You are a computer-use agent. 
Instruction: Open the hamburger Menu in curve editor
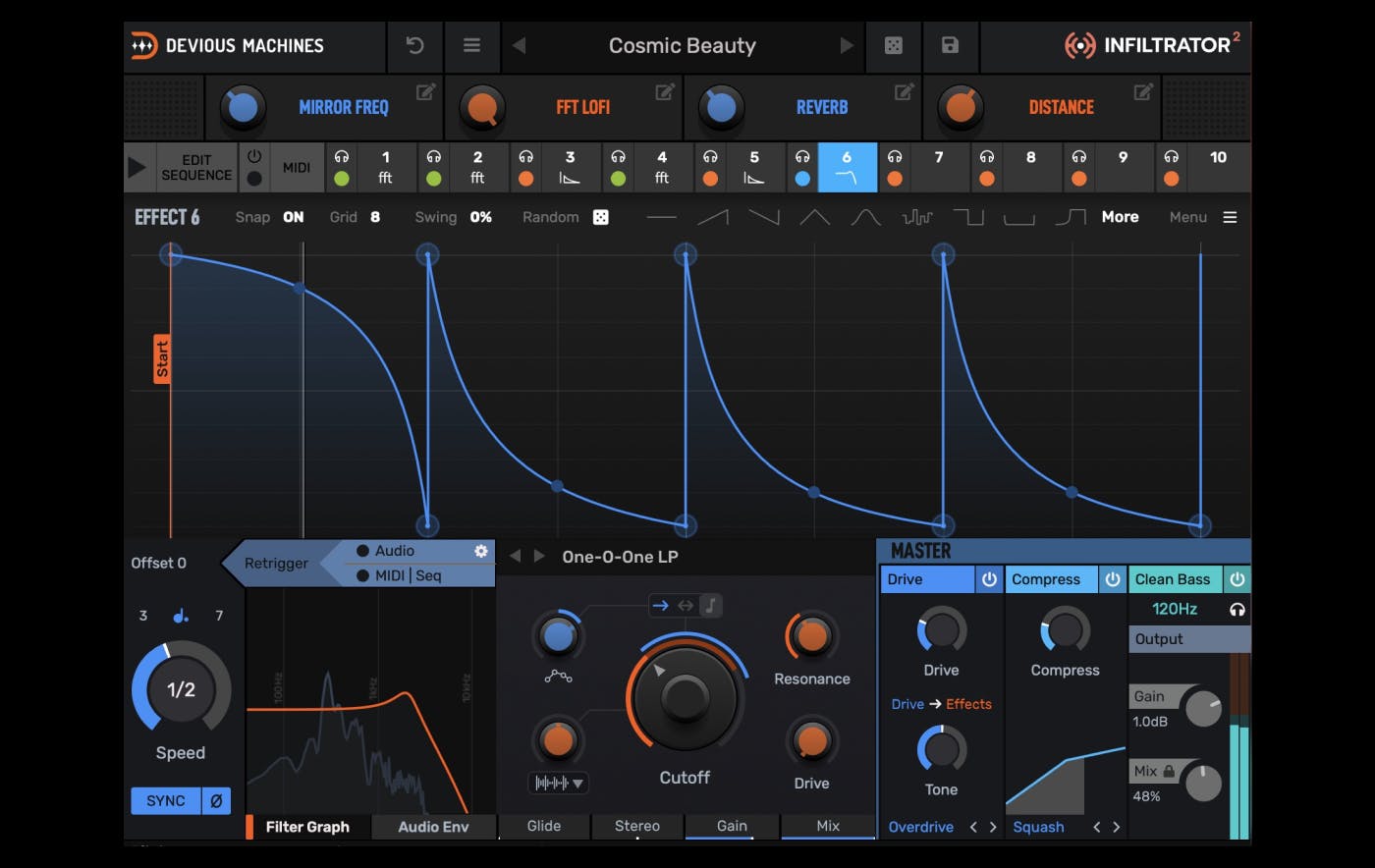(x=1230, y=217)
